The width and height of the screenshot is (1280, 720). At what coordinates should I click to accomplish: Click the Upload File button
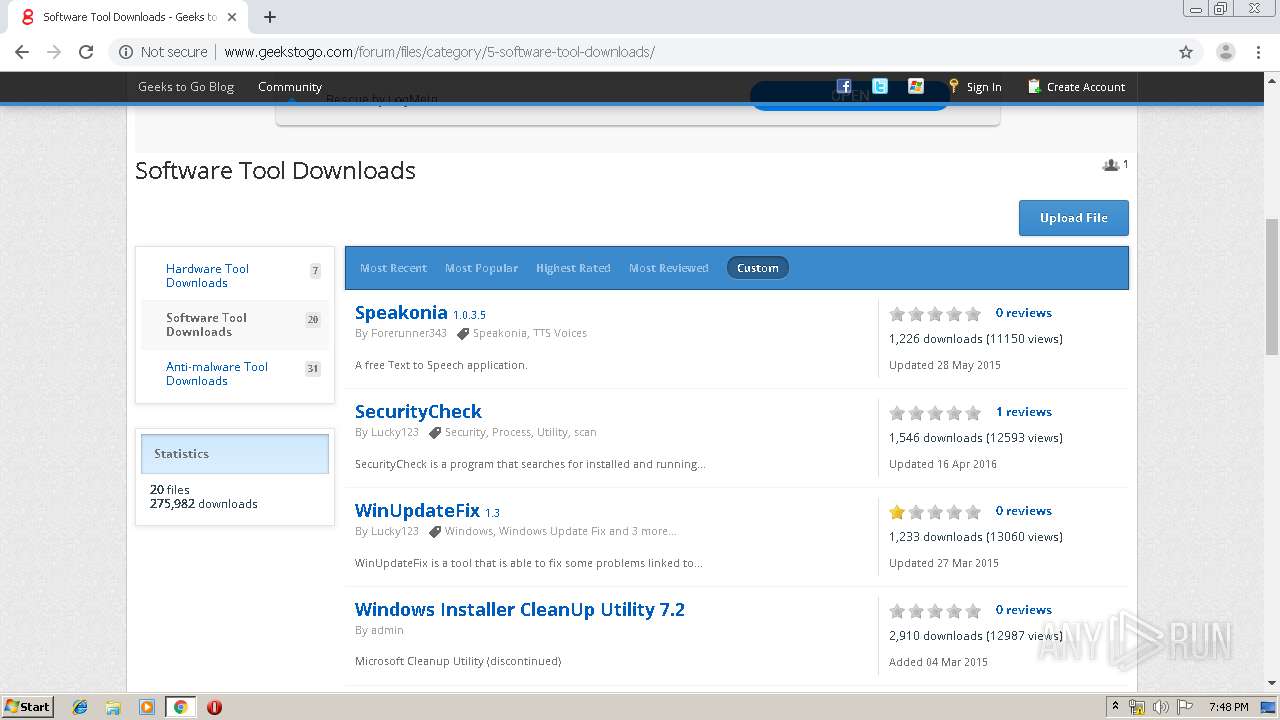click(1074, 218)
